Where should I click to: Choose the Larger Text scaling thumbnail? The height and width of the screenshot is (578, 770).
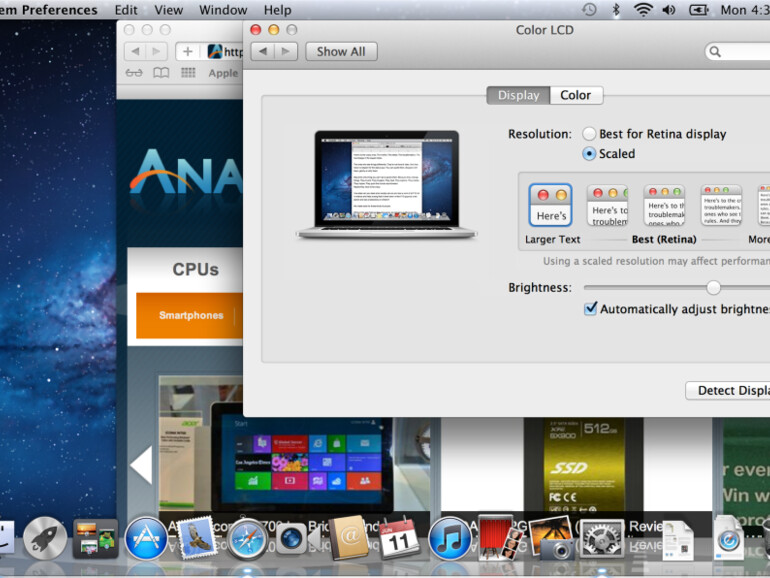pyautogui.click(x=550, y=205)
